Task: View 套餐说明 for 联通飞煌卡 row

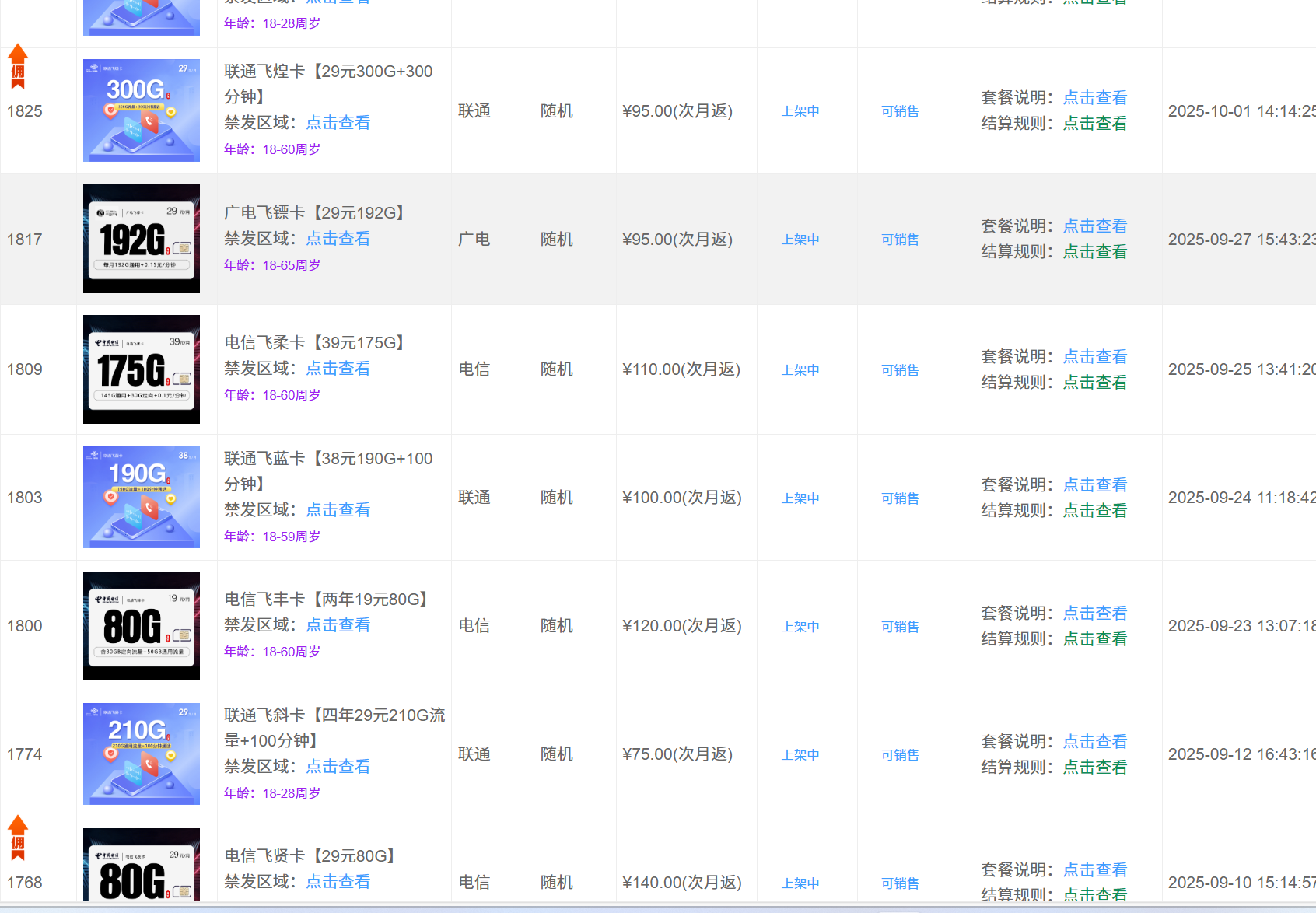Action: coord(1094,98)
